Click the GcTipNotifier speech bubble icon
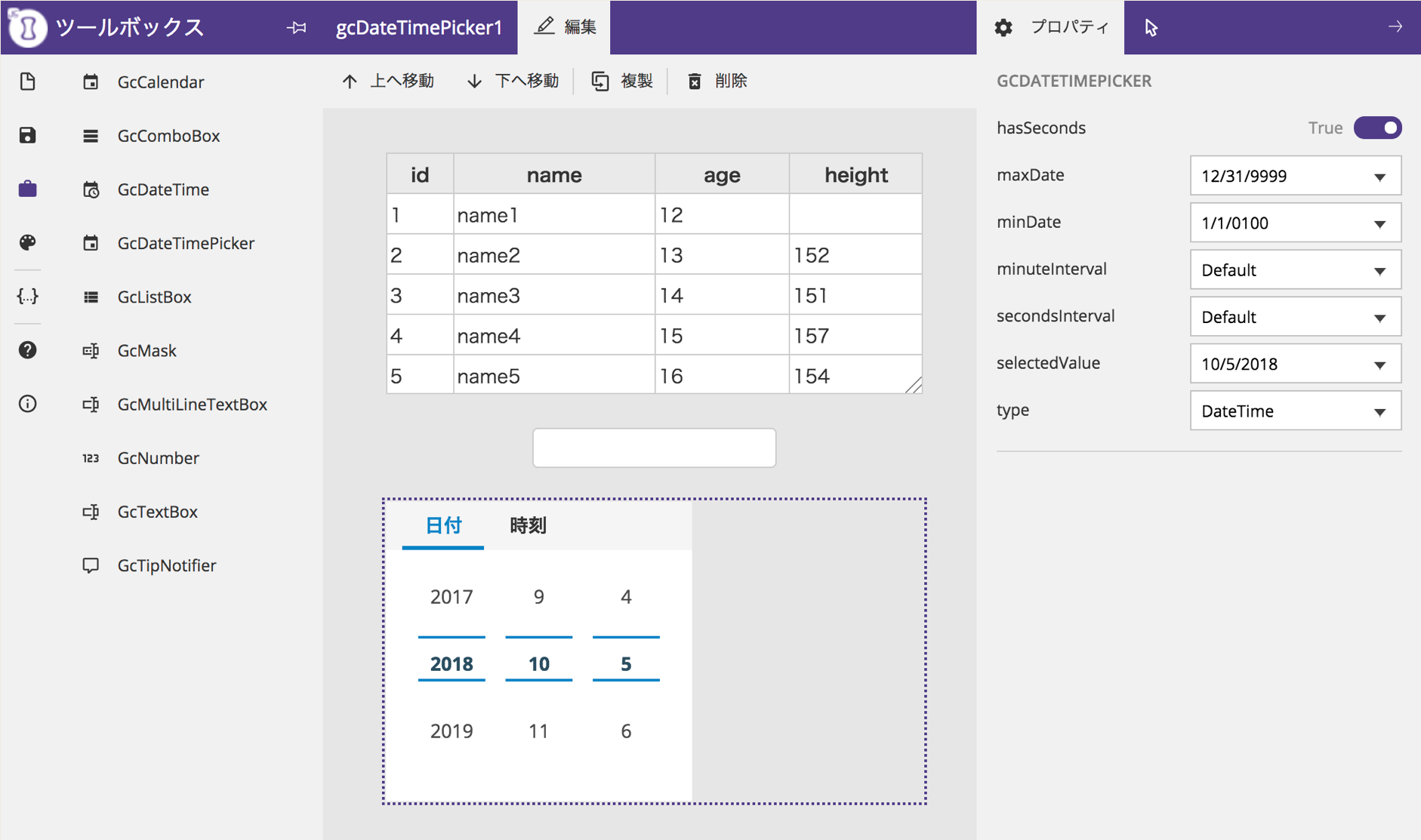 [x=91, y=565]
